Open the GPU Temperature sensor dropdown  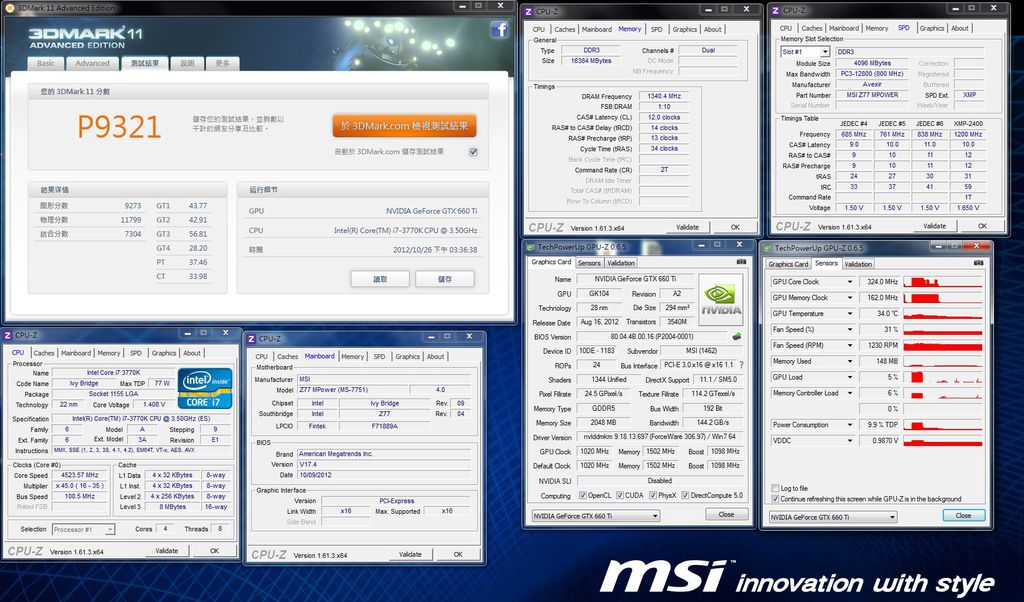click(x=850, y=314)
